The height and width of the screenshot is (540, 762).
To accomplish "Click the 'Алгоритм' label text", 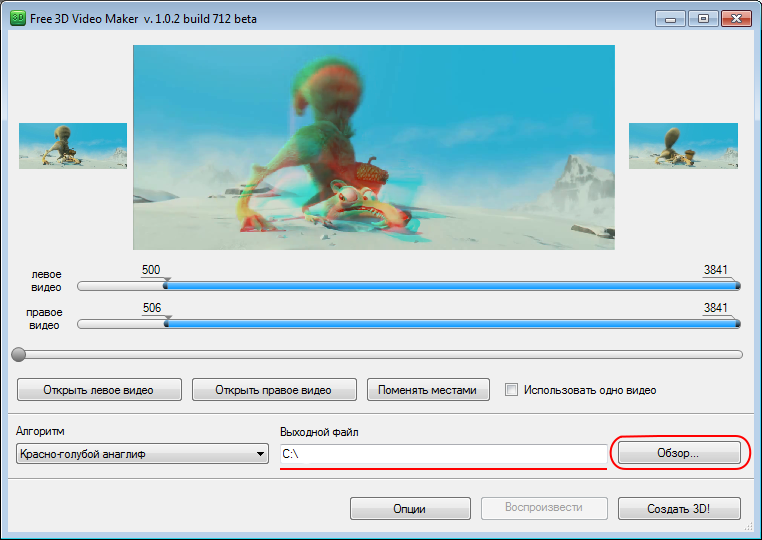I will click(40, 431).
